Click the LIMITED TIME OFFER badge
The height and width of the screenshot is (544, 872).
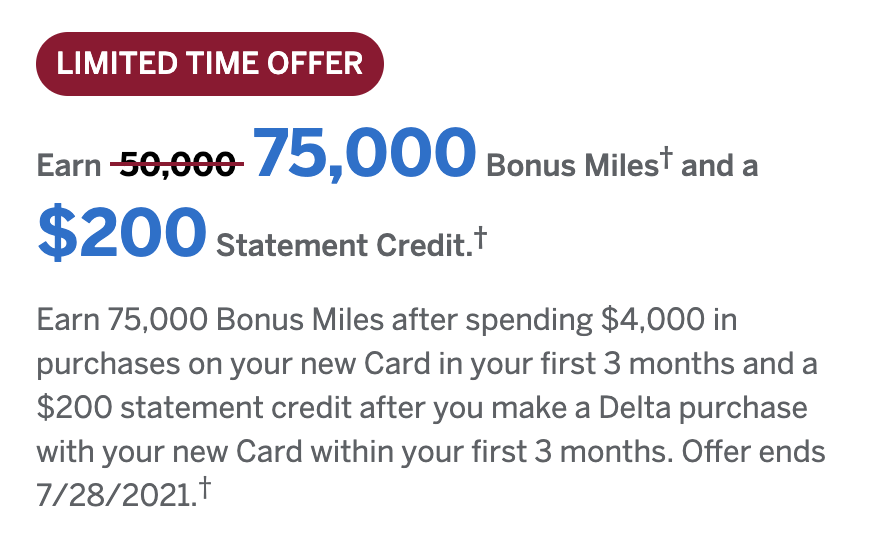pos(210,63)
